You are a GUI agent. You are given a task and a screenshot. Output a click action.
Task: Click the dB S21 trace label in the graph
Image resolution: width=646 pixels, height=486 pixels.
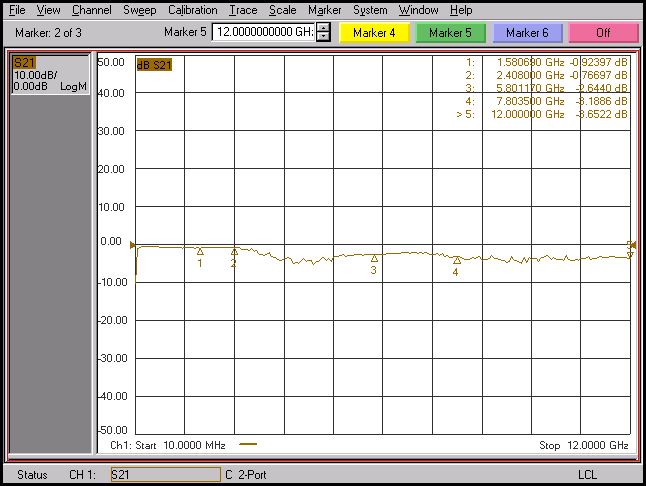tap(156, 65)
